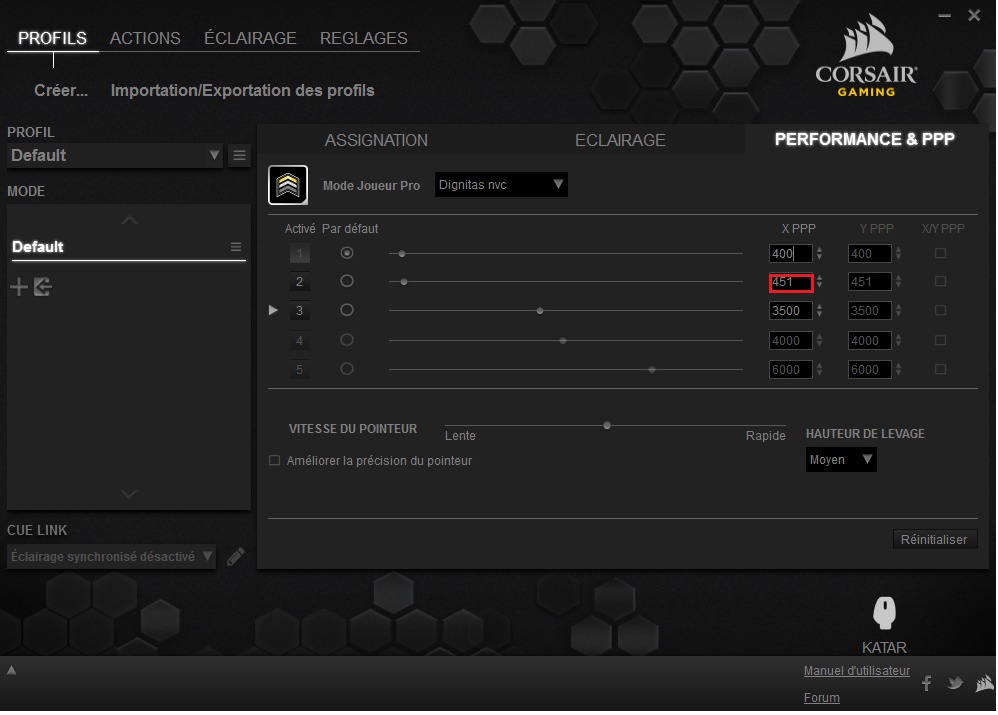
Task: Switch to the ÉCLAIRAGE top menu
Action: point(250,38)
